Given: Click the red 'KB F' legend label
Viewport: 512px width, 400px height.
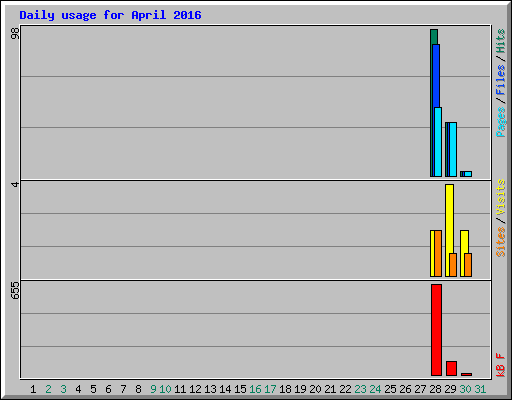Looking at the screenshot, I should (x=501, y=365).
